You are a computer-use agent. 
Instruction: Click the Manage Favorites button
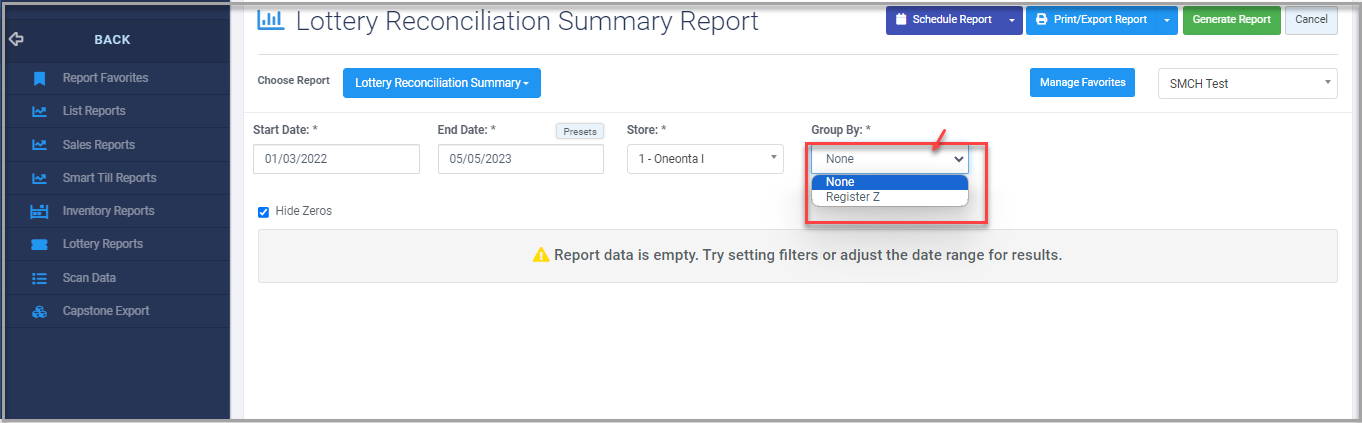click(1082, 83)
